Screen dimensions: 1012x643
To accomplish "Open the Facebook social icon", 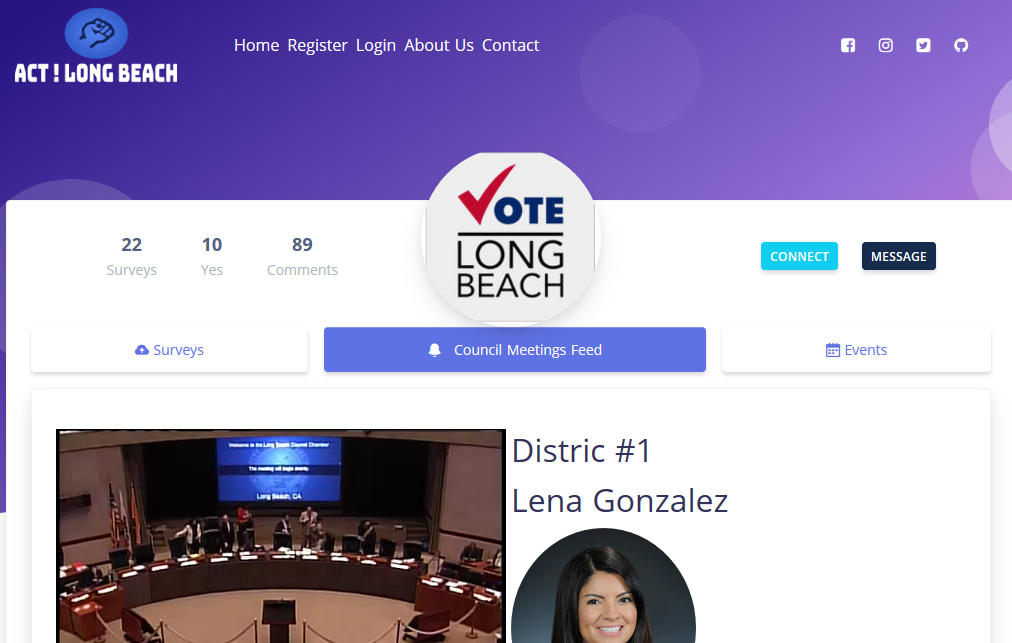I will 848,45.
